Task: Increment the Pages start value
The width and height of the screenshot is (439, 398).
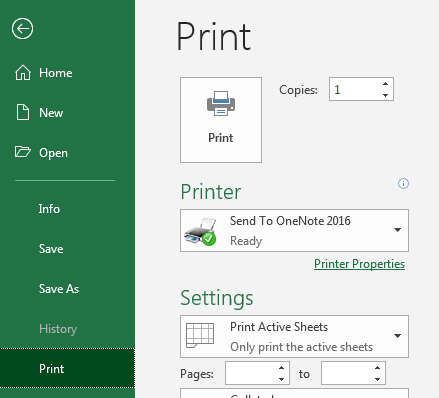Action: point(282,368)
